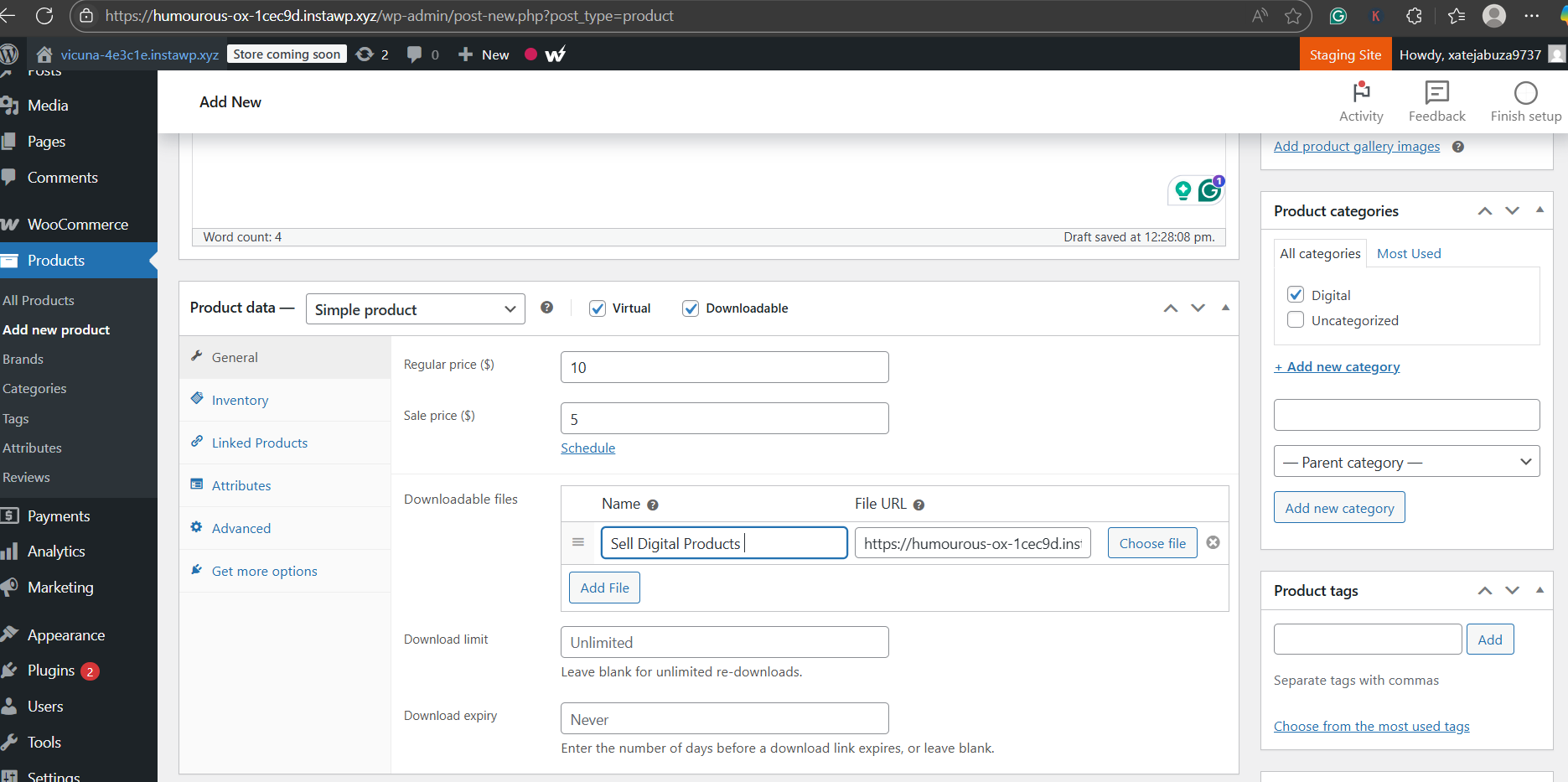Open the Activity panel icon
Image resolution: width=1568 pixels, height=782 pixels.
click(x=1361, y=92)
